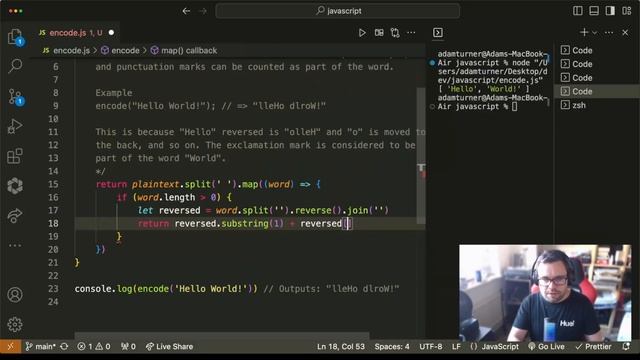
Task: Open the Run and Debug view
Action: pos(15,126)
